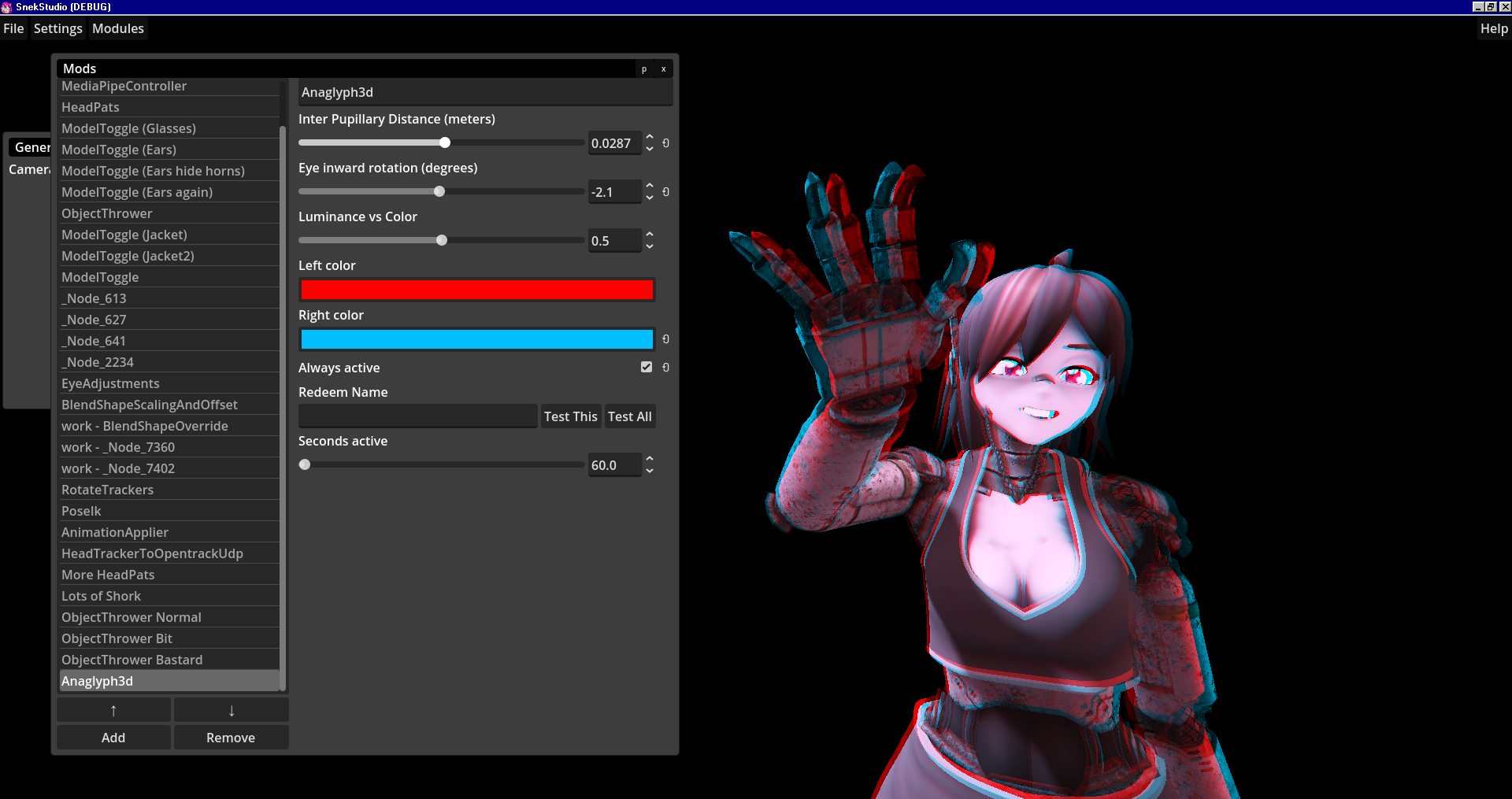Select EyeAdjustments in the mods list

(x=110, y=383)
